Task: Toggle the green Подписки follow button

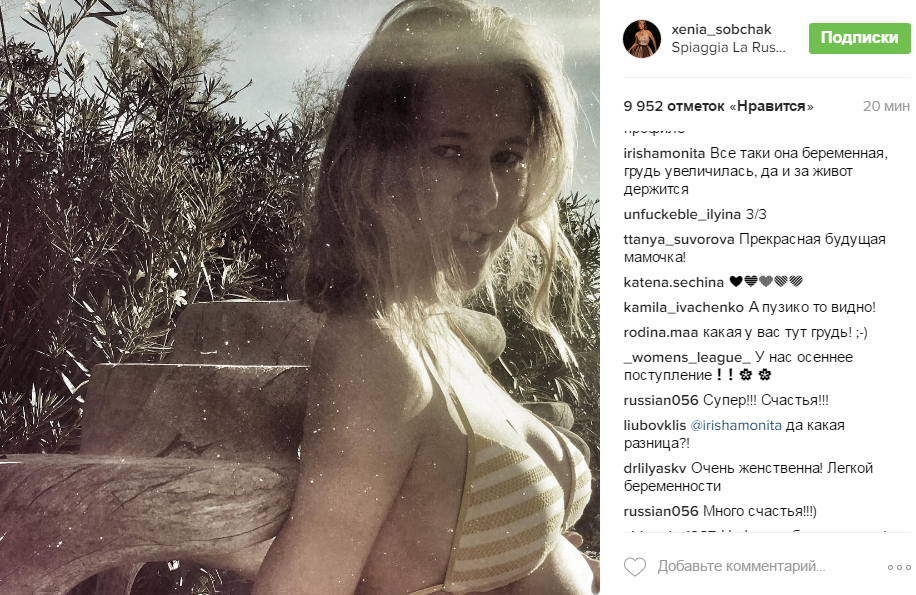Action: (859, 38)
